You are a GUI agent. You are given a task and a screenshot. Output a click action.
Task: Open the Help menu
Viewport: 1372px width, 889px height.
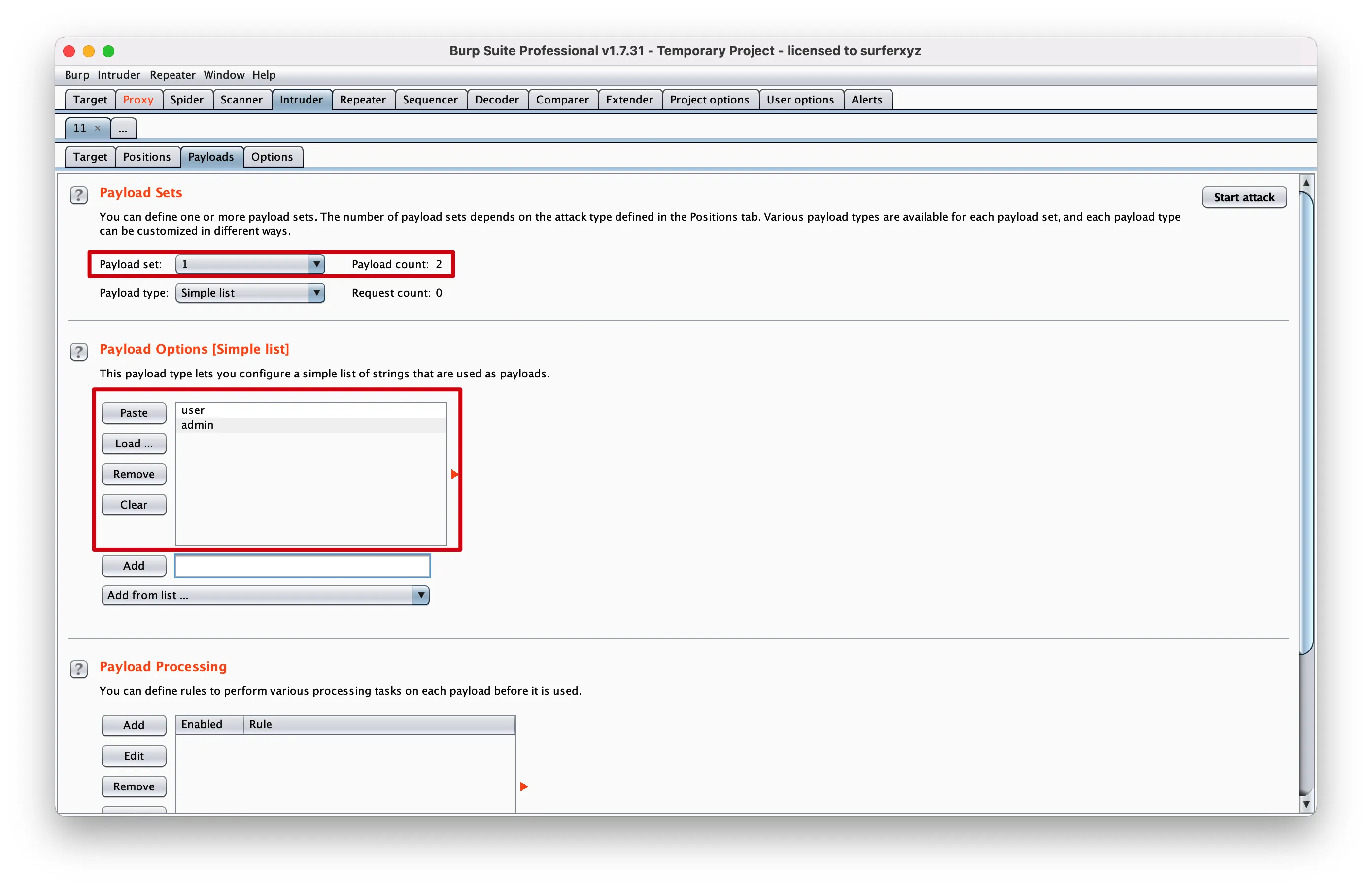[x=264, y=75]
